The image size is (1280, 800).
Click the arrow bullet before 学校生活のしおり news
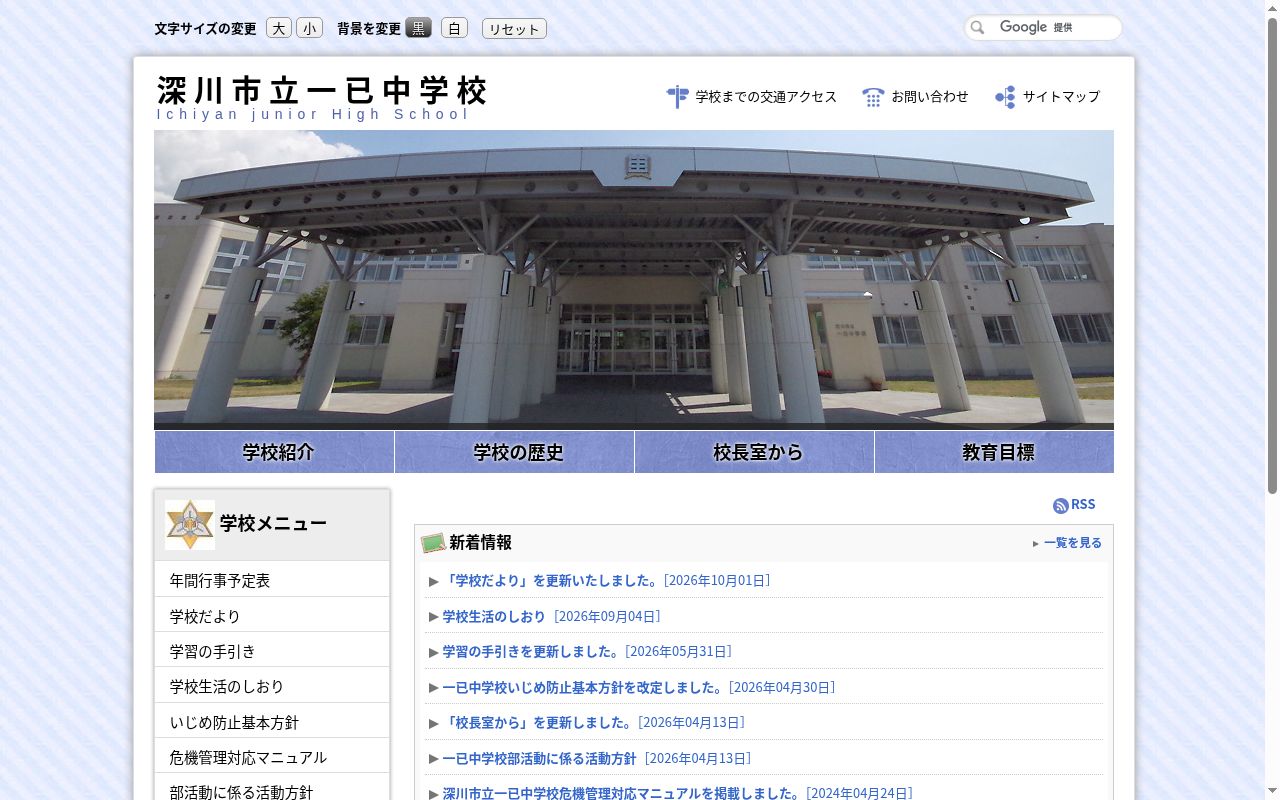434,617
